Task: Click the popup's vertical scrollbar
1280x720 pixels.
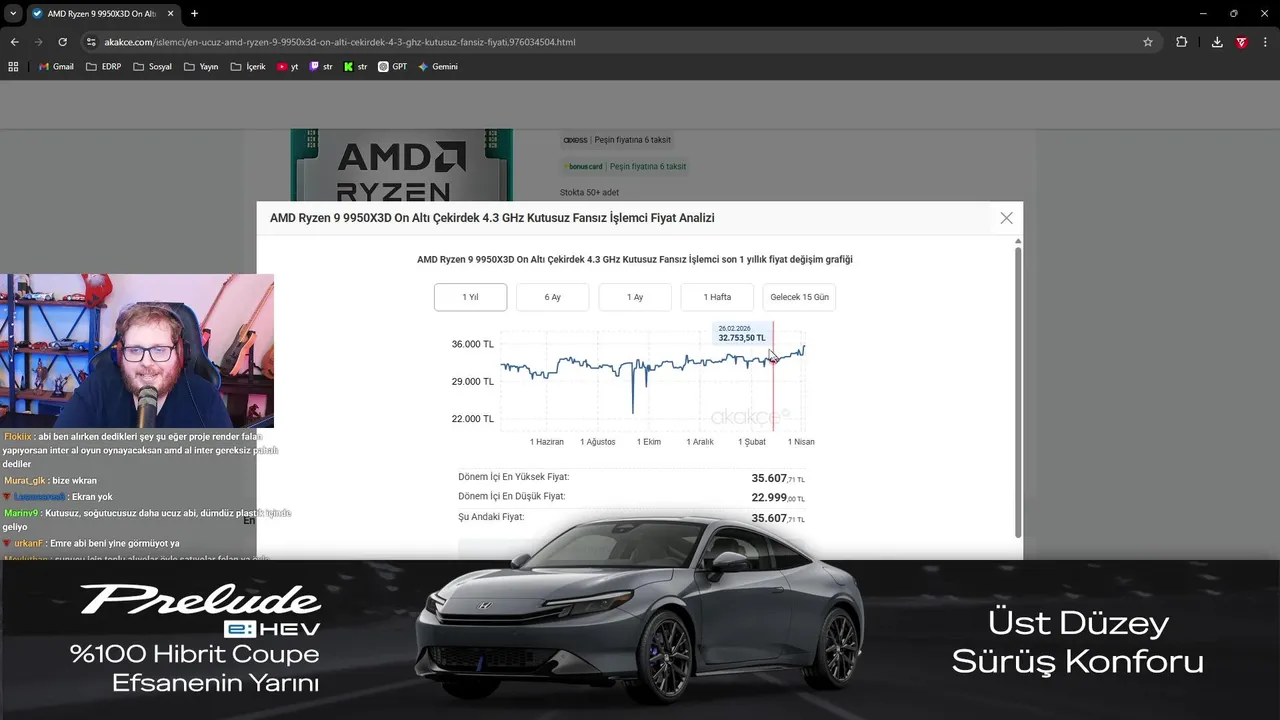Action: [x=1019, y=390]
